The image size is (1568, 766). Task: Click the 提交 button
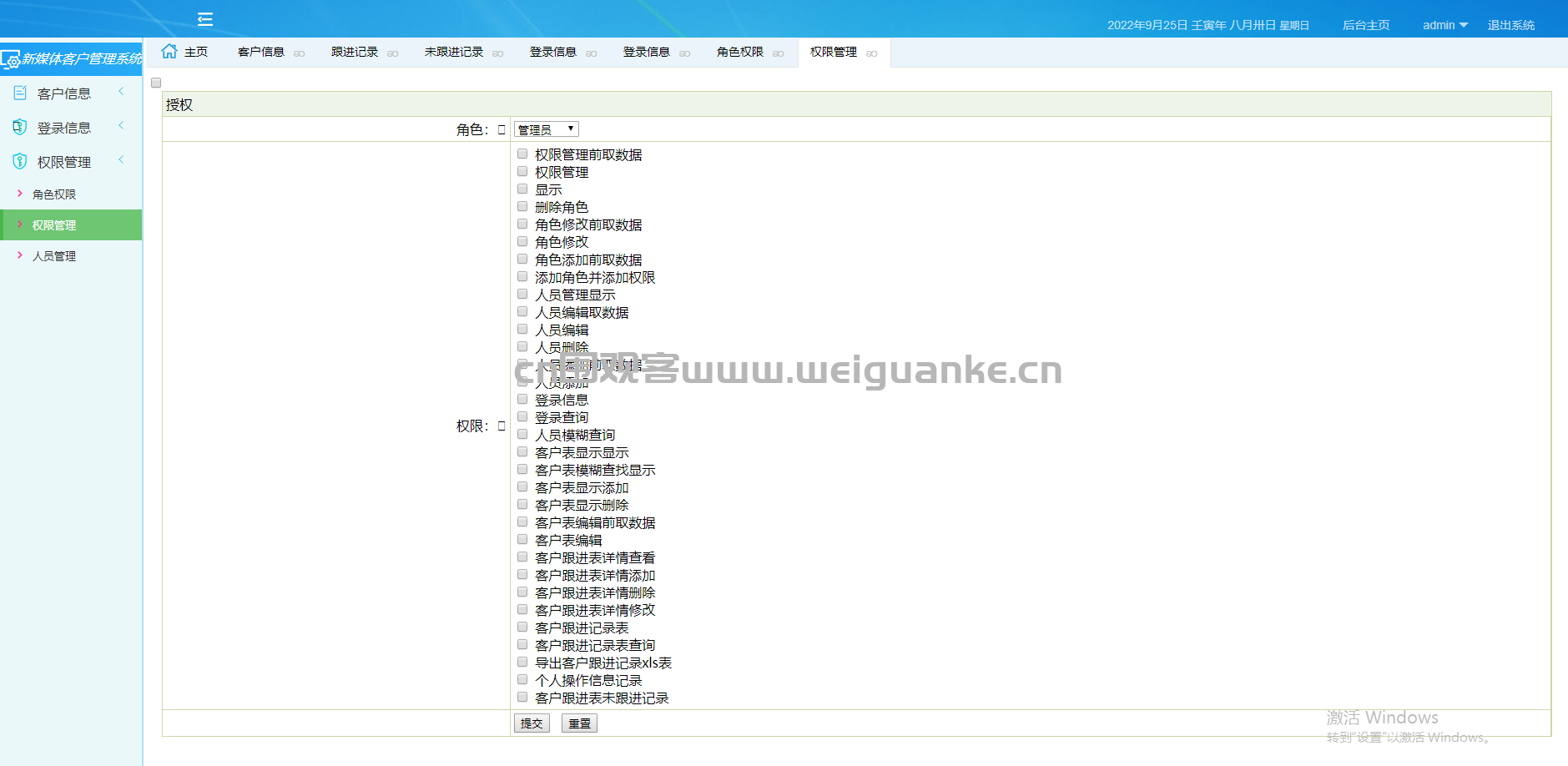[532, 723]
